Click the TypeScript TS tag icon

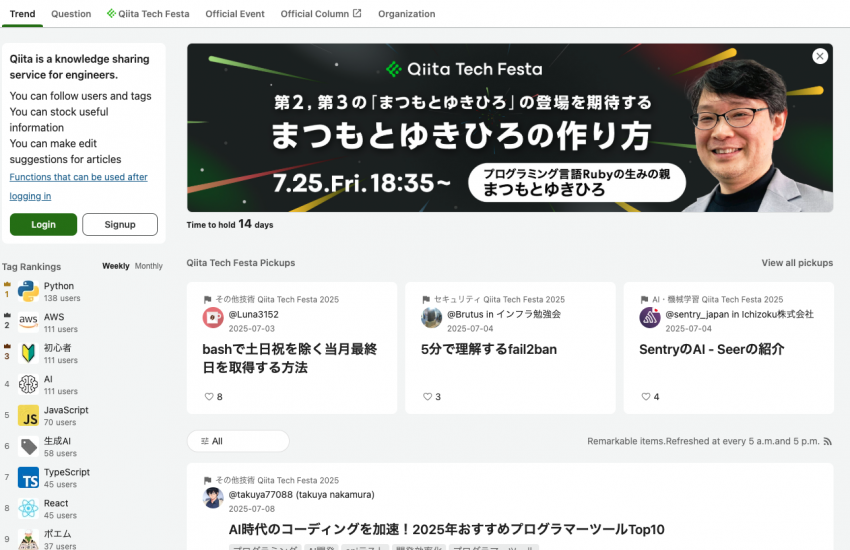coord(28,477)
